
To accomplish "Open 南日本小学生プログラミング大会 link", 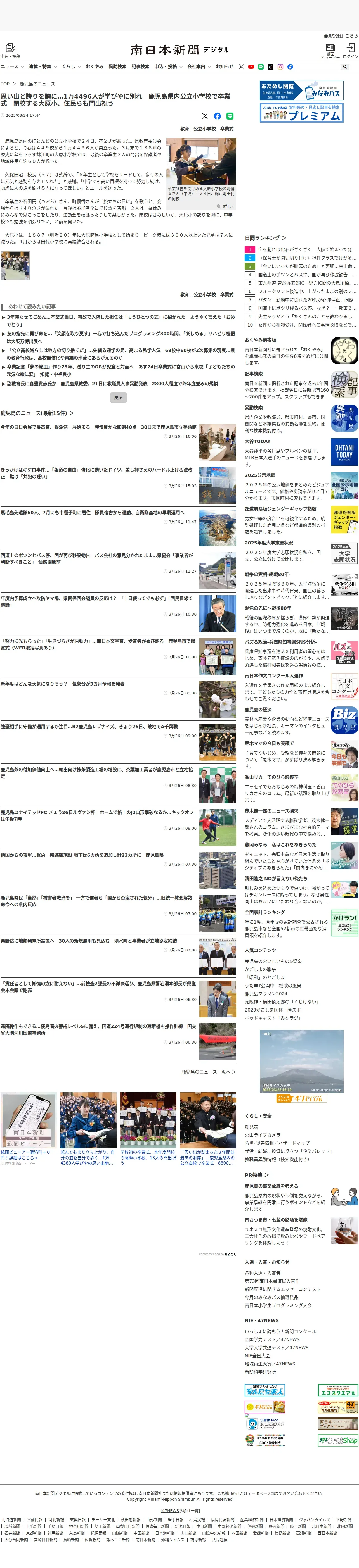I will coord(278,1306).
